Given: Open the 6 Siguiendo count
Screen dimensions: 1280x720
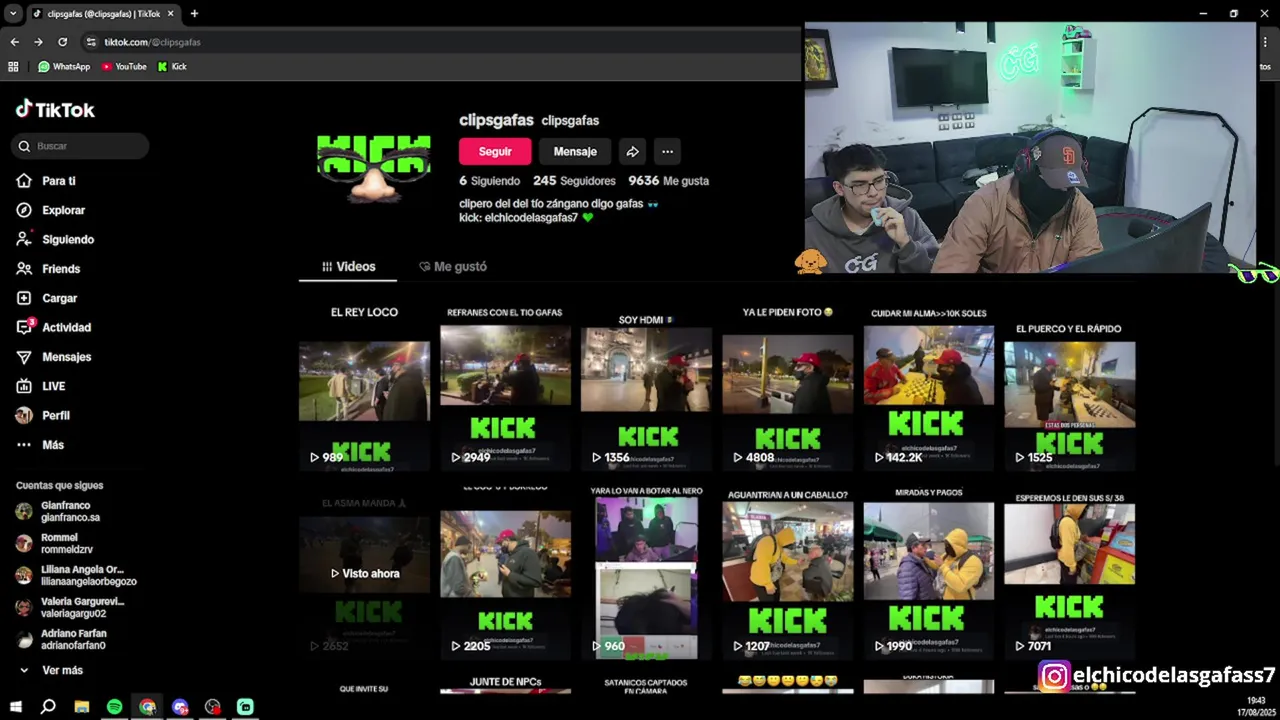Looking at the screenshot, I should (490, 181).
